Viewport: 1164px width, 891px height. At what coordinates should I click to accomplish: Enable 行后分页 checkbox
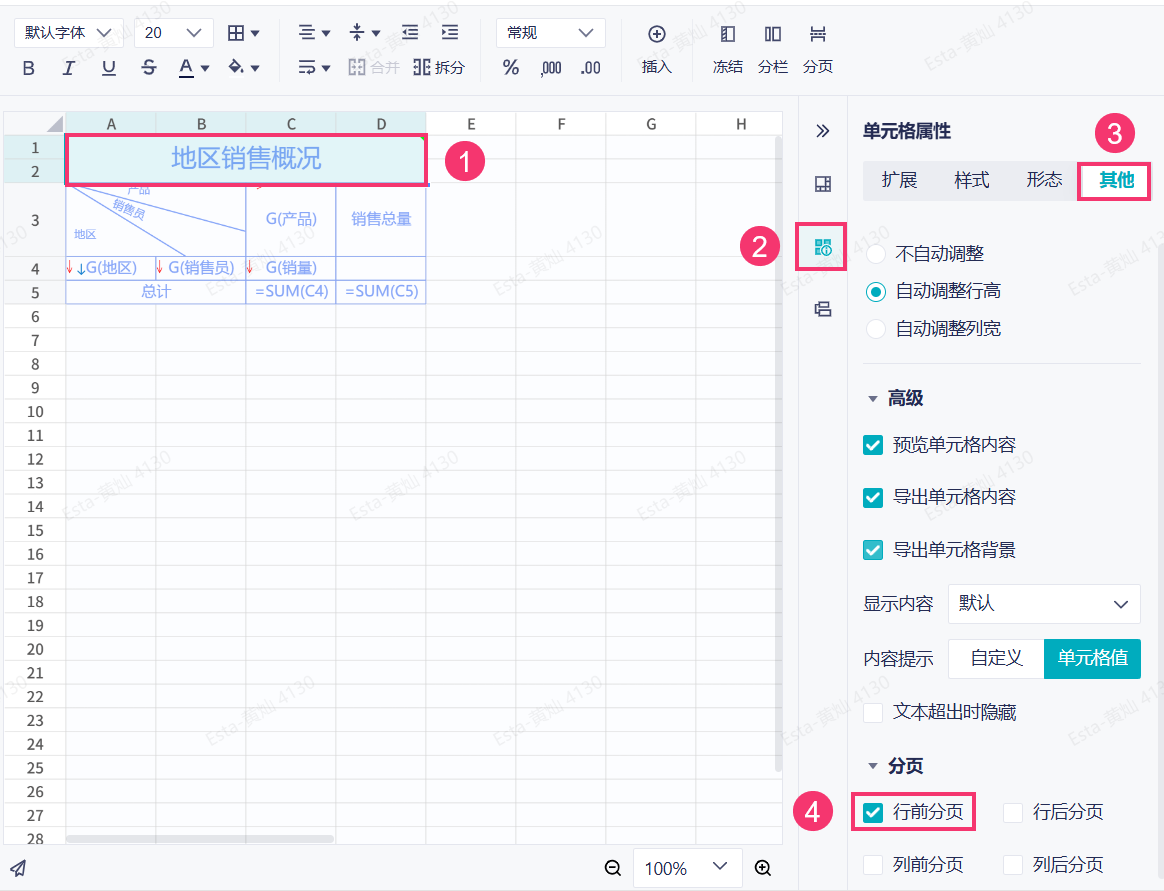coord(1013,812)
